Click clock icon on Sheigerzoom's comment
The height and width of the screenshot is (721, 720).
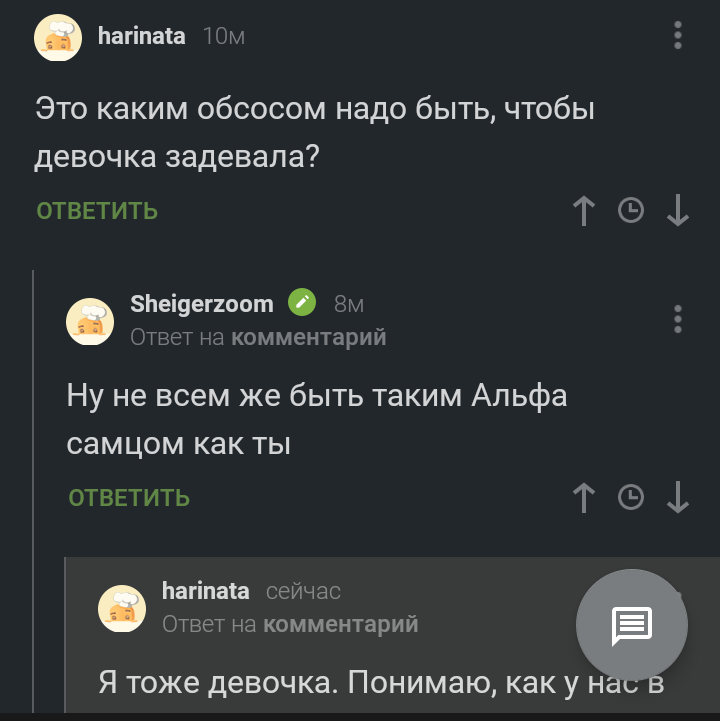click(631, 497)
